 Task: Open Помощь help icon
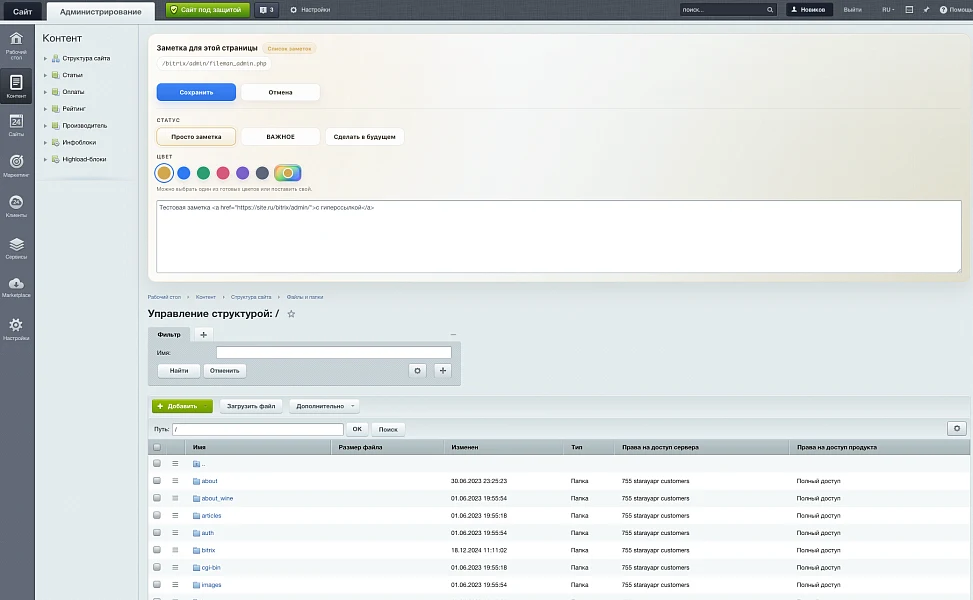click(943, 10)
